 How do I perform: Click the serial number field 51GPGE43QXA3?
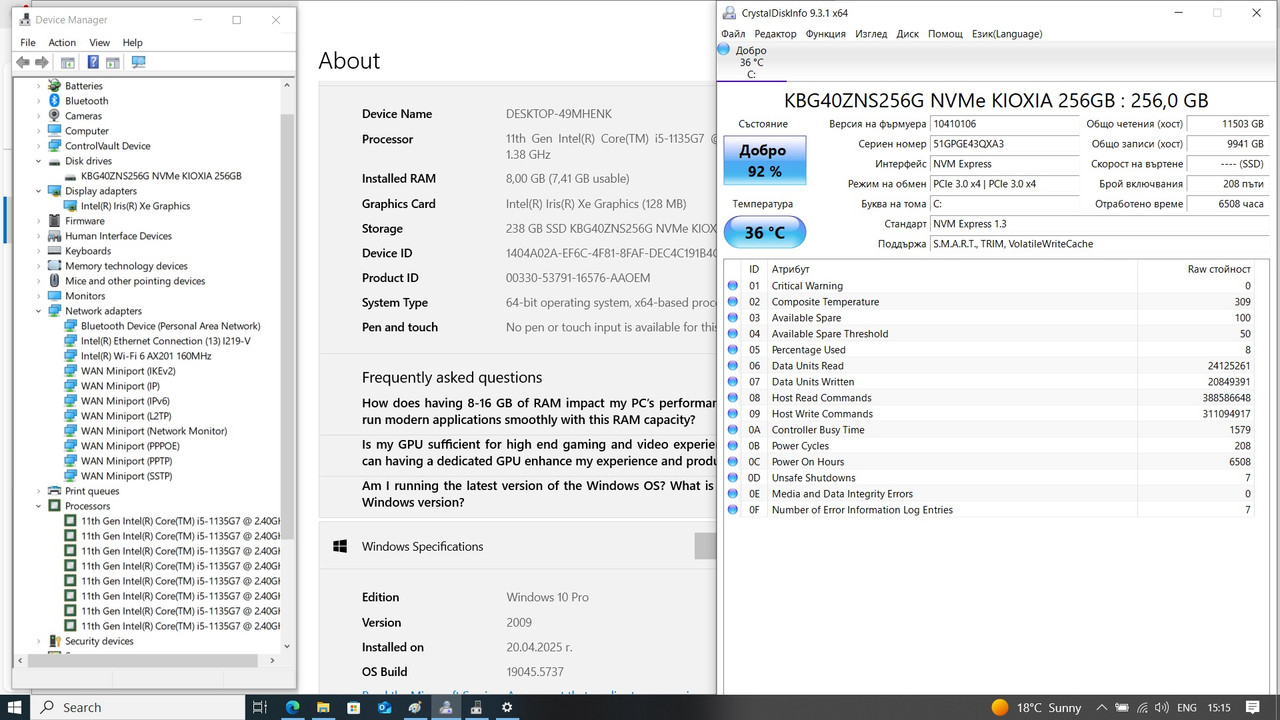1004,144
